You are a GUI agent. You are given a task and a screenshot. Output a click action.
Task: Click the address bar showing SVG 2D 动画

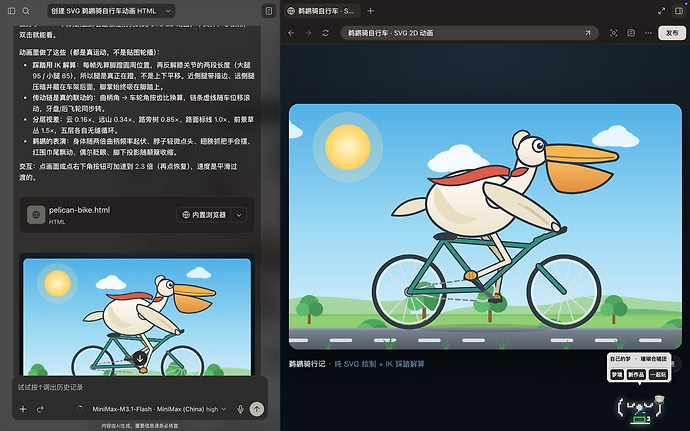tap(469, 33)
